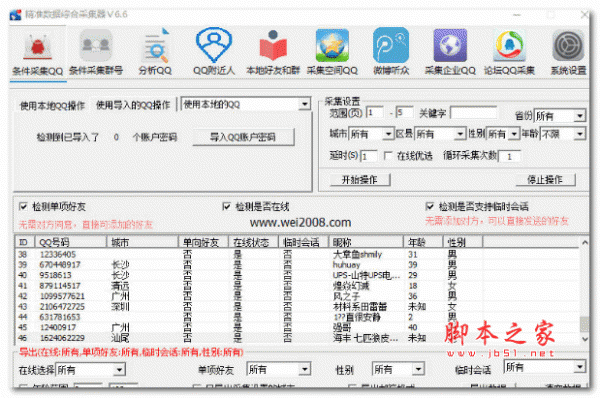Open the 在线选择 dropdown

click(x=90, y=370)
